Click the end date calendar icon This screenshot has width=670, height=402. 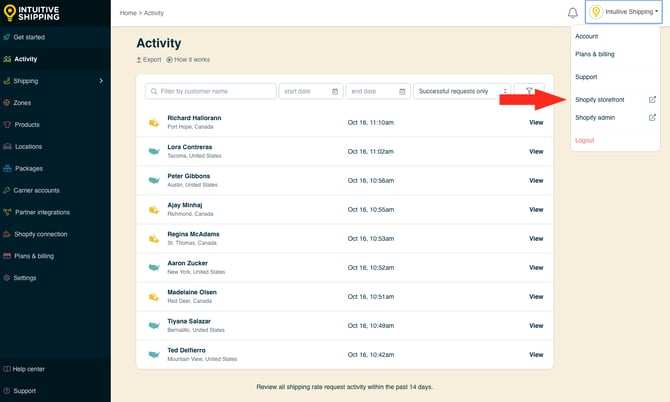(x=402, y=91)
